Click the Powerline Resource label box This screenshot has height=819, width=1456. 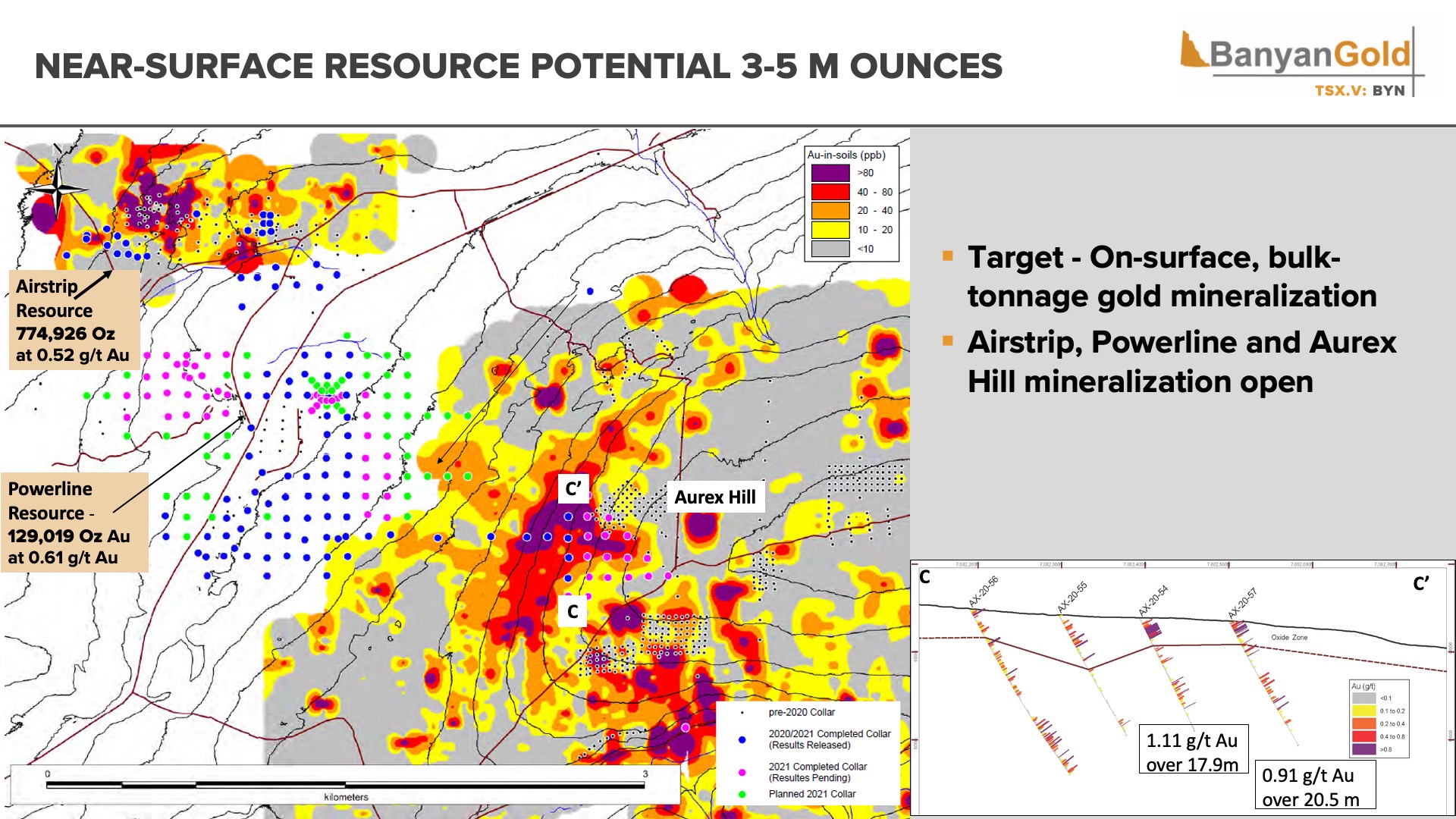[x=74, y=523]
